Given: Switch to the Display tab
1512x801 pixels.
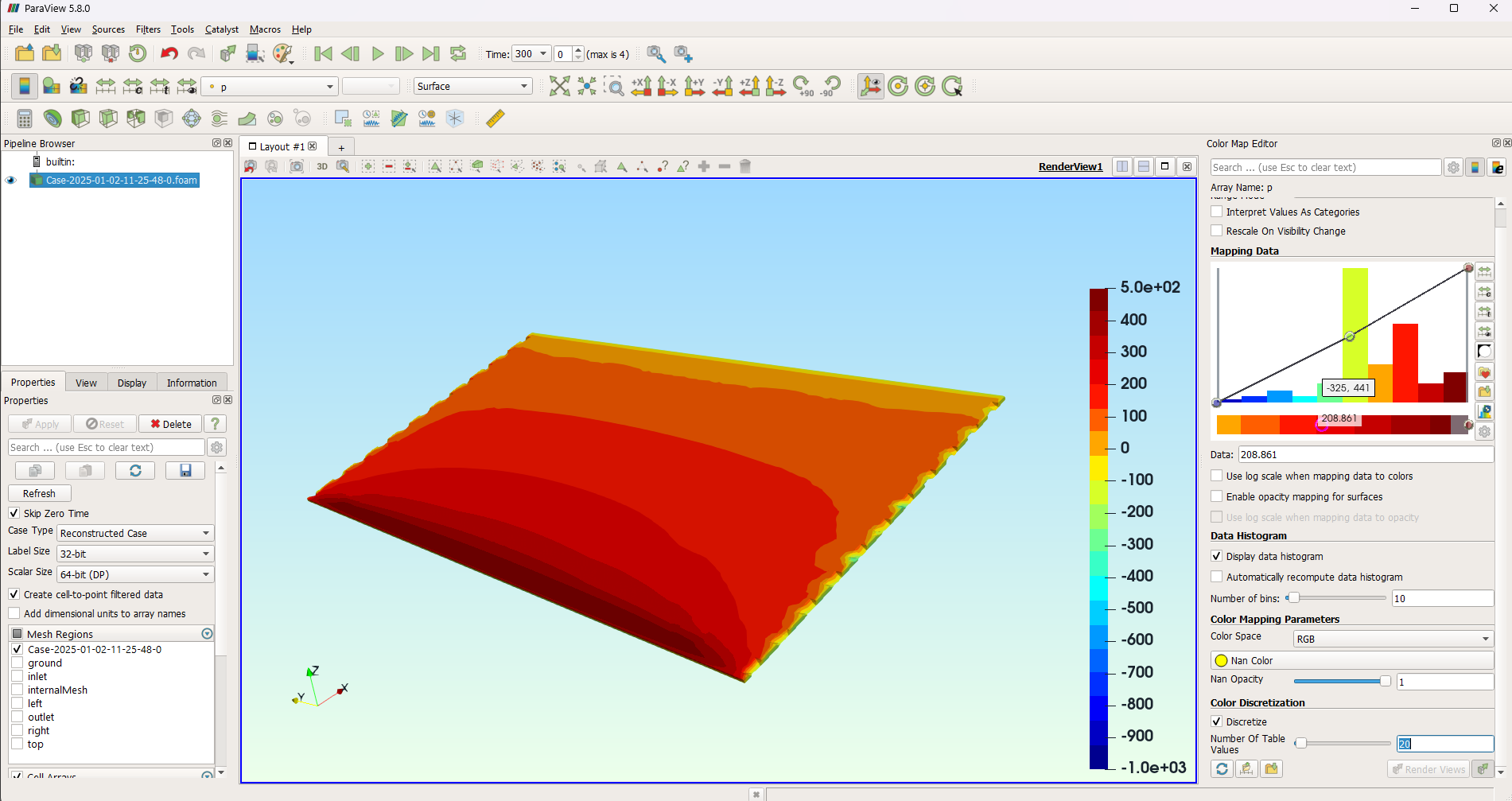Looking at the screenshot, I should pyautogui.click(x=132, y=383).
